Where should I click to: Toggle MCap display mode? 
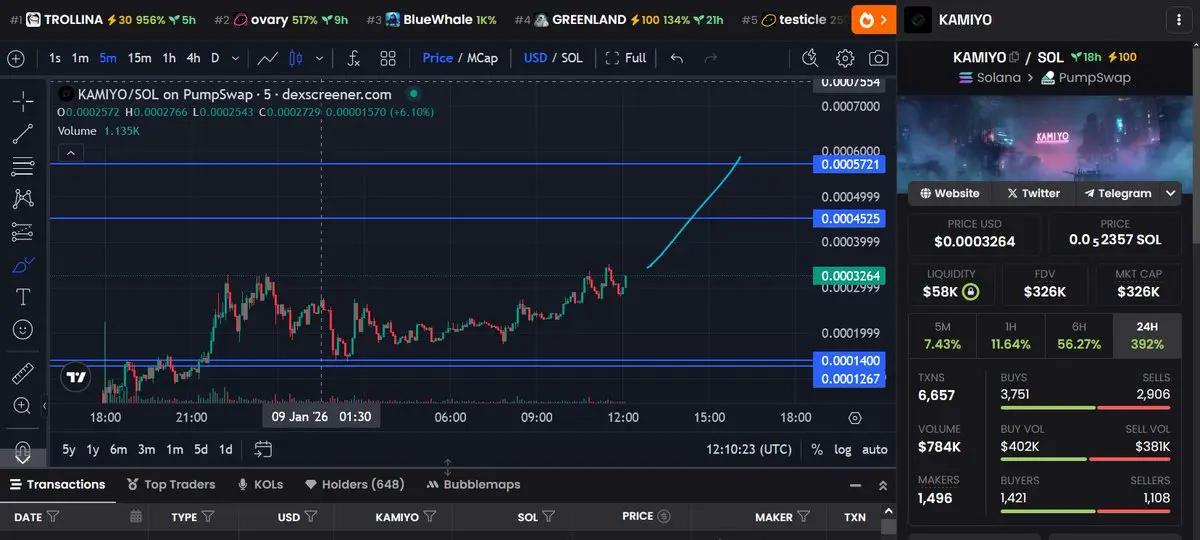(483, 58)
